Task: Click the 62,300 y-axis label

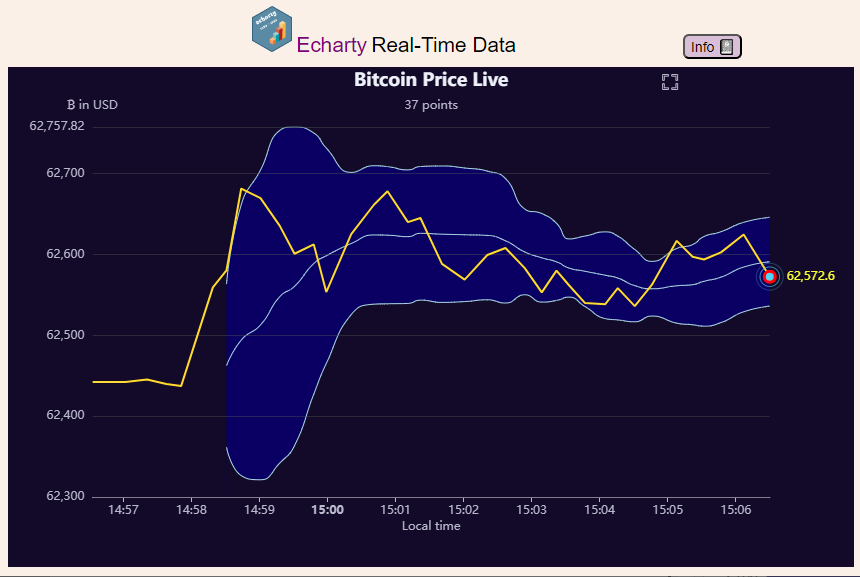Action: tap(65, 496)
